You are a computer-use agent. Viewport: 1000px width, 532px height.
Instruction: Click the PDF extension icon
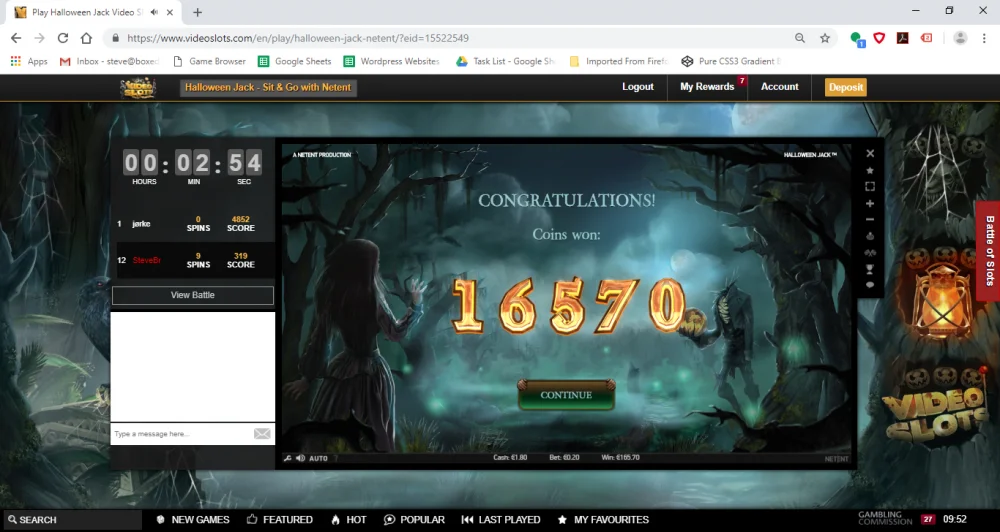coord(902,38)
